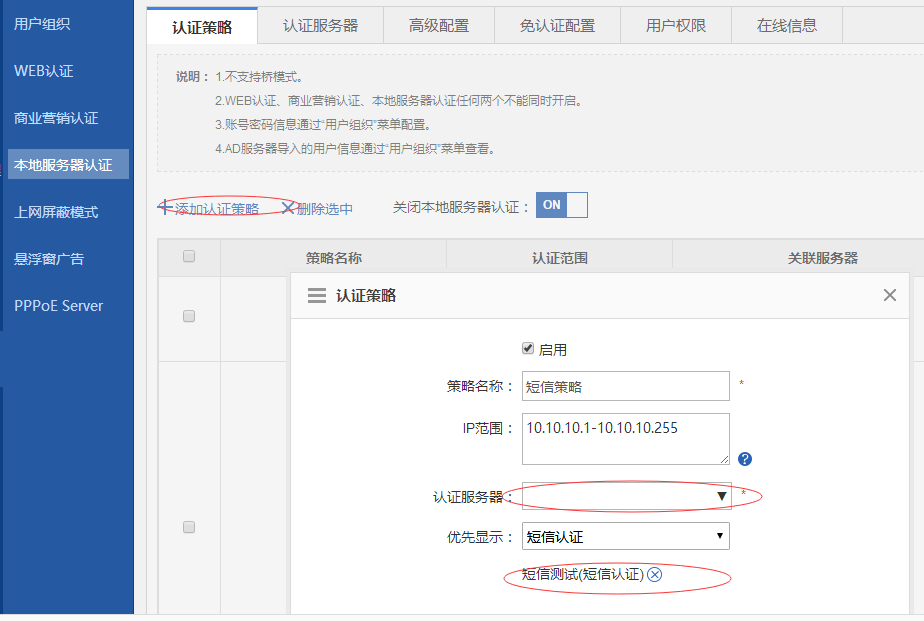Open the 在线信息 tab
Screen dimensions: 924x621
(x=786, y=26)
